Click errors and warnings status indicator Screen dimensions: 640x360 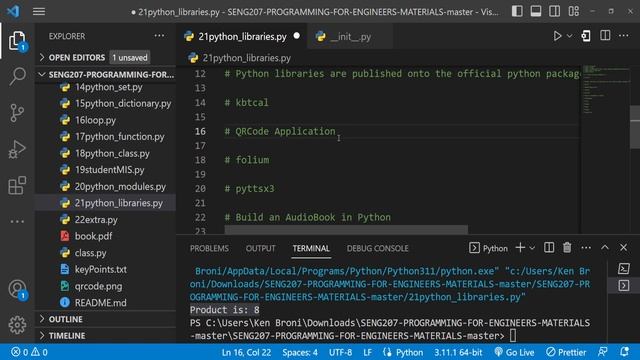pyautogui.click(x=29, y=352)
